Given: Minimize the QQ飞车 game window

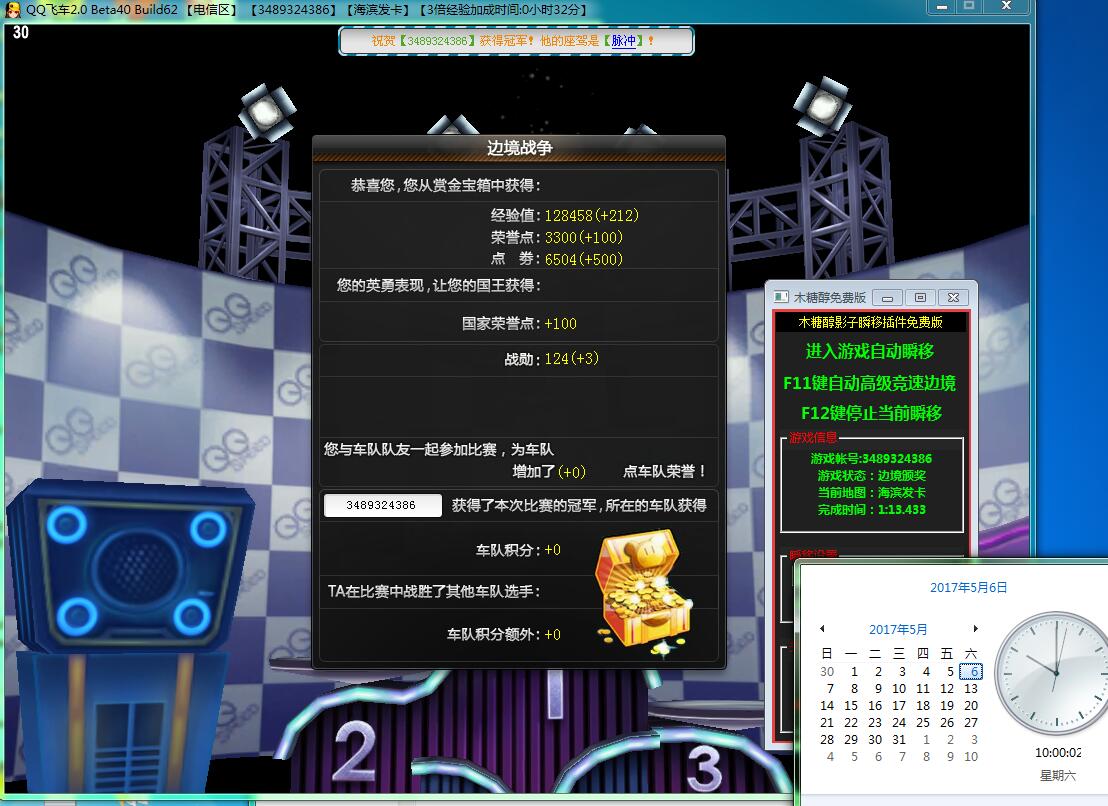Looking at the screenshot, I should pyautogui.click(x=941, y=6).
